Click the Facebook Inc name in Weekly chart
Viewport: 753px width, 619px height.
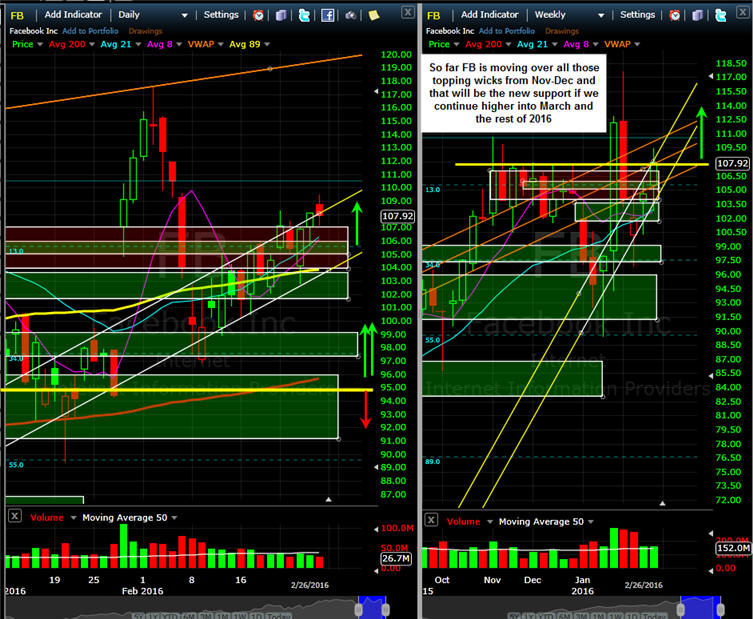coord(449,31)
